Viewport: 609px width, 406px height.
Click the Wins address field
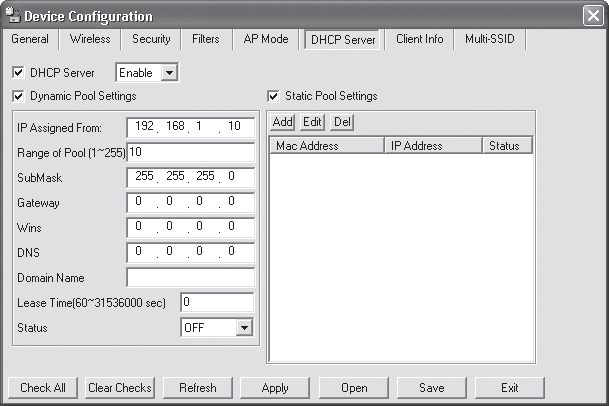[x=191, y=228]
